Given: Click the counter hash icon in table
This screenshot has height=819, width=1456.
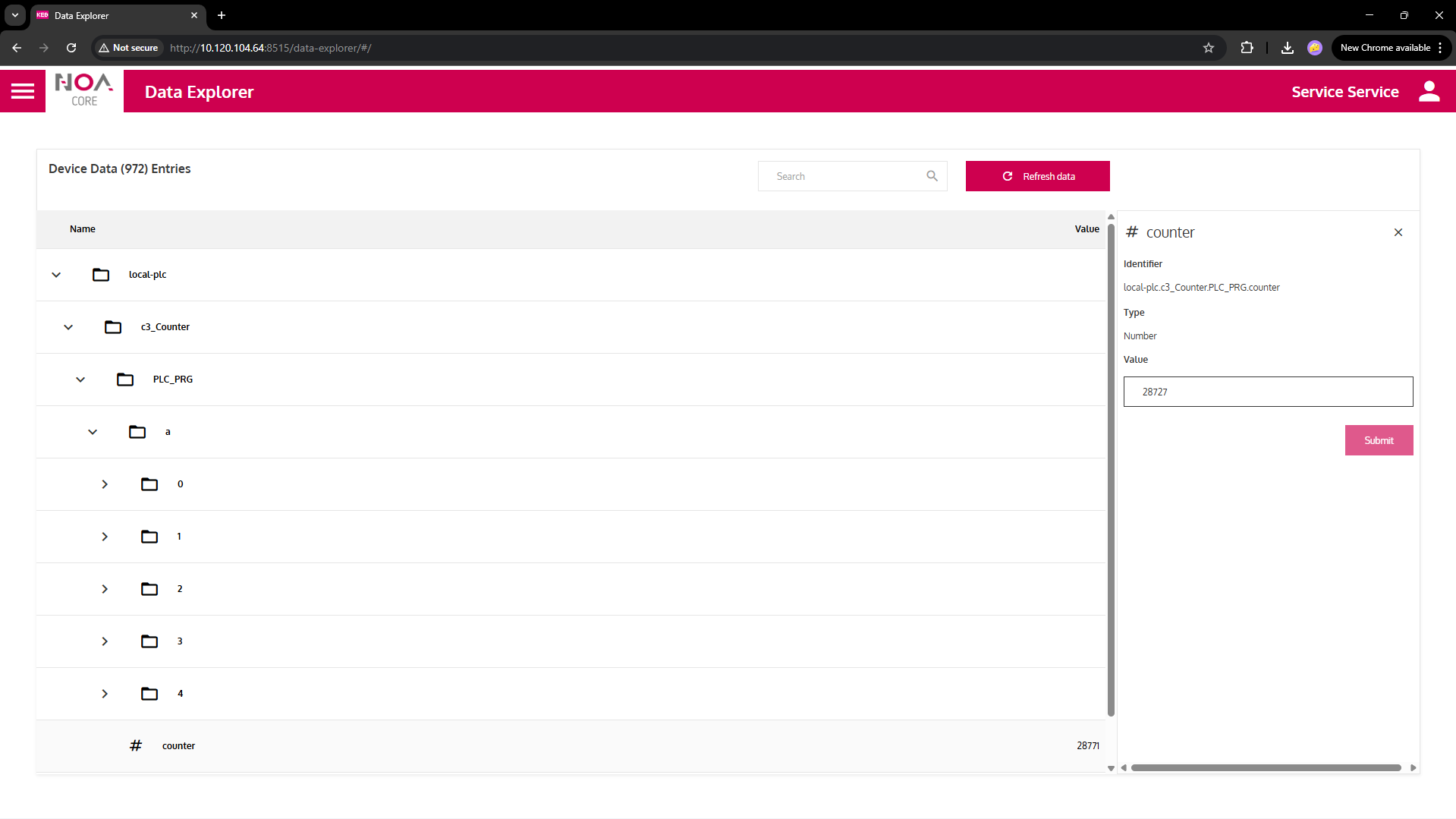Looking at the screenshot, I should [136, 745].
